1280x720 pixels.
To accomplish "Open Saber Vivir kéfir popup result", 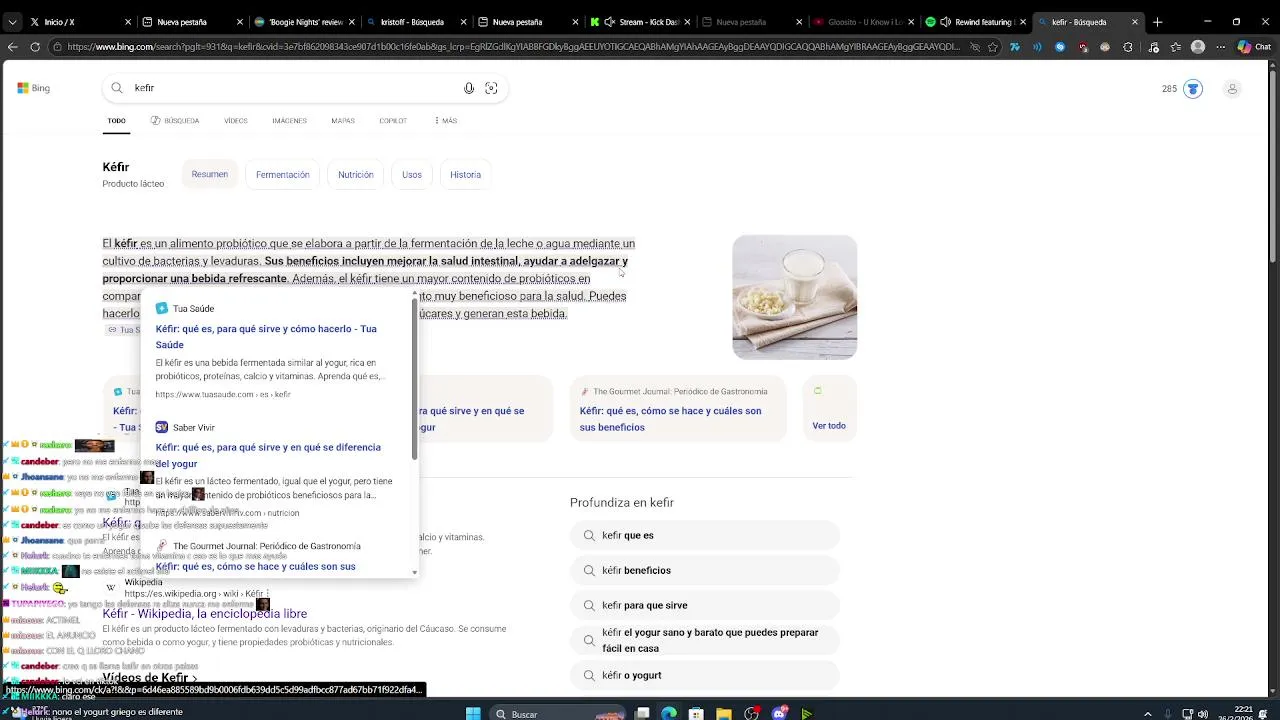I will (268, 455).
